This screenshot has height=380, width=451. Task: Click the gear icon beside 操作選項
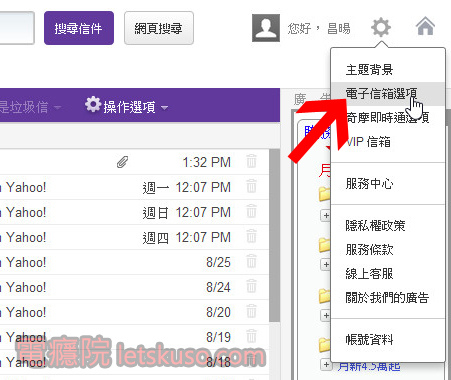93,105
